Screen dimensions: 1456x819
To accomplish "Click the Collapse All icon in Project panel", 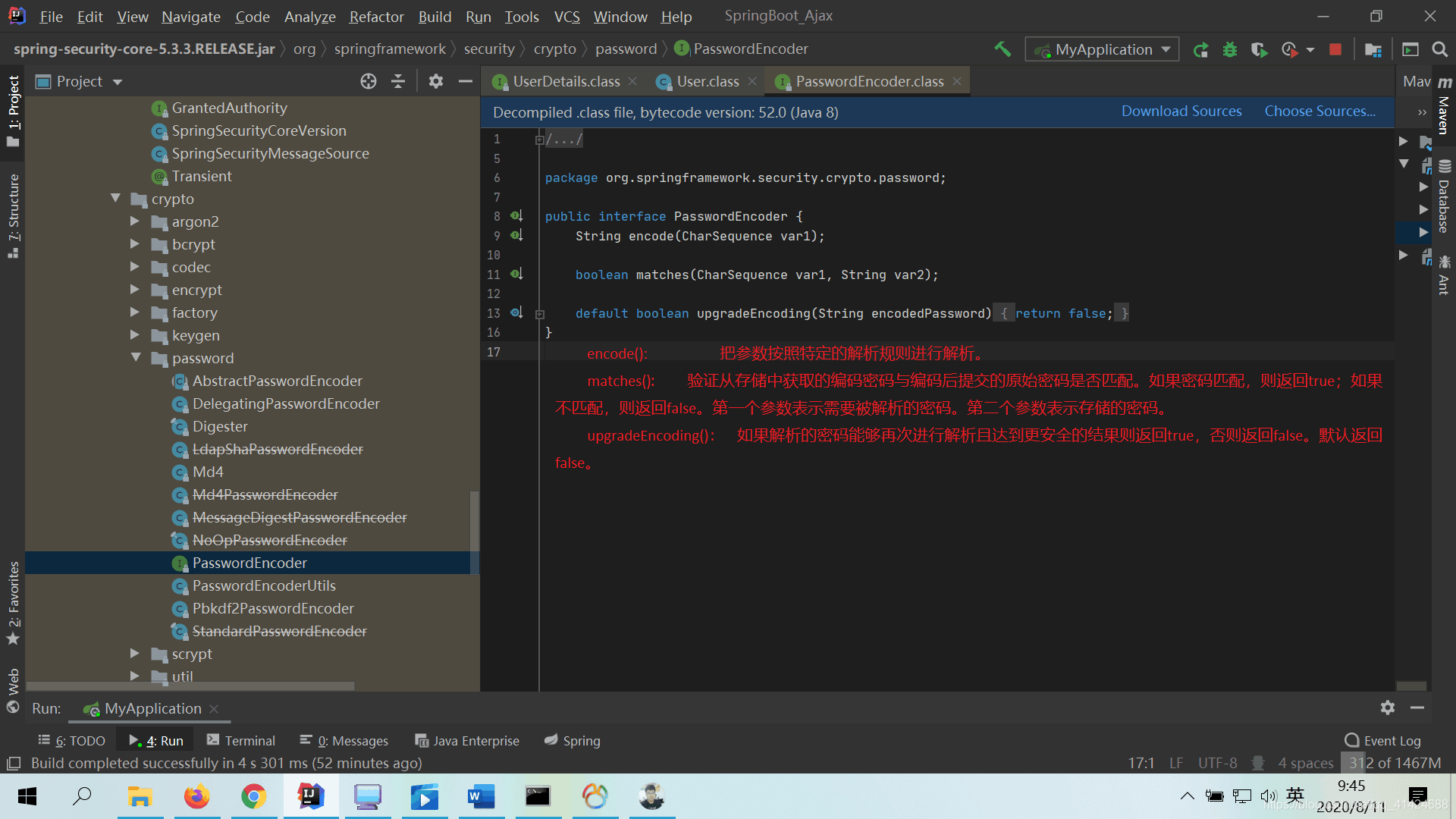I will pos(398,81).
